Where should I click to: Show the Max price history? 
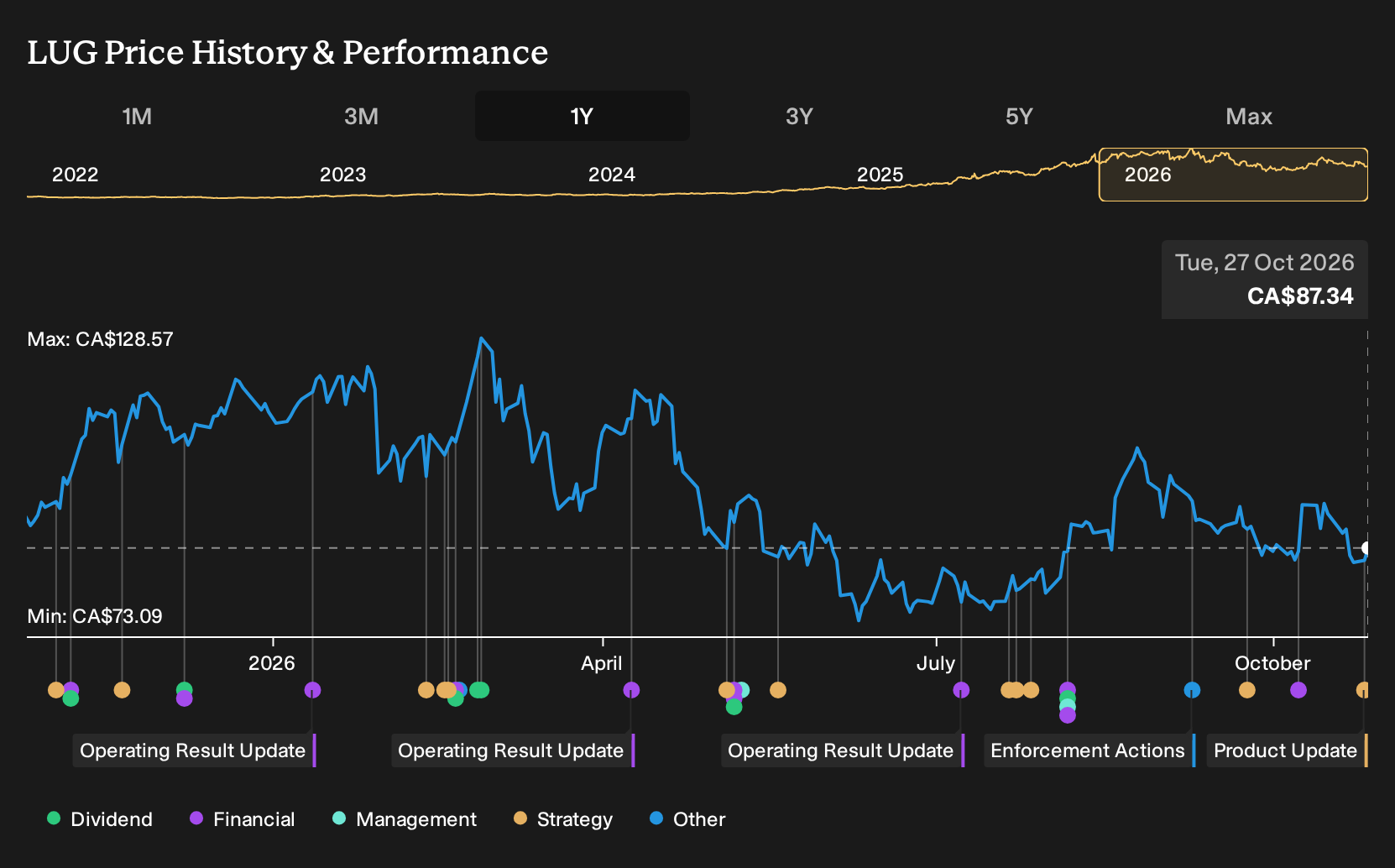point(1249,116)
